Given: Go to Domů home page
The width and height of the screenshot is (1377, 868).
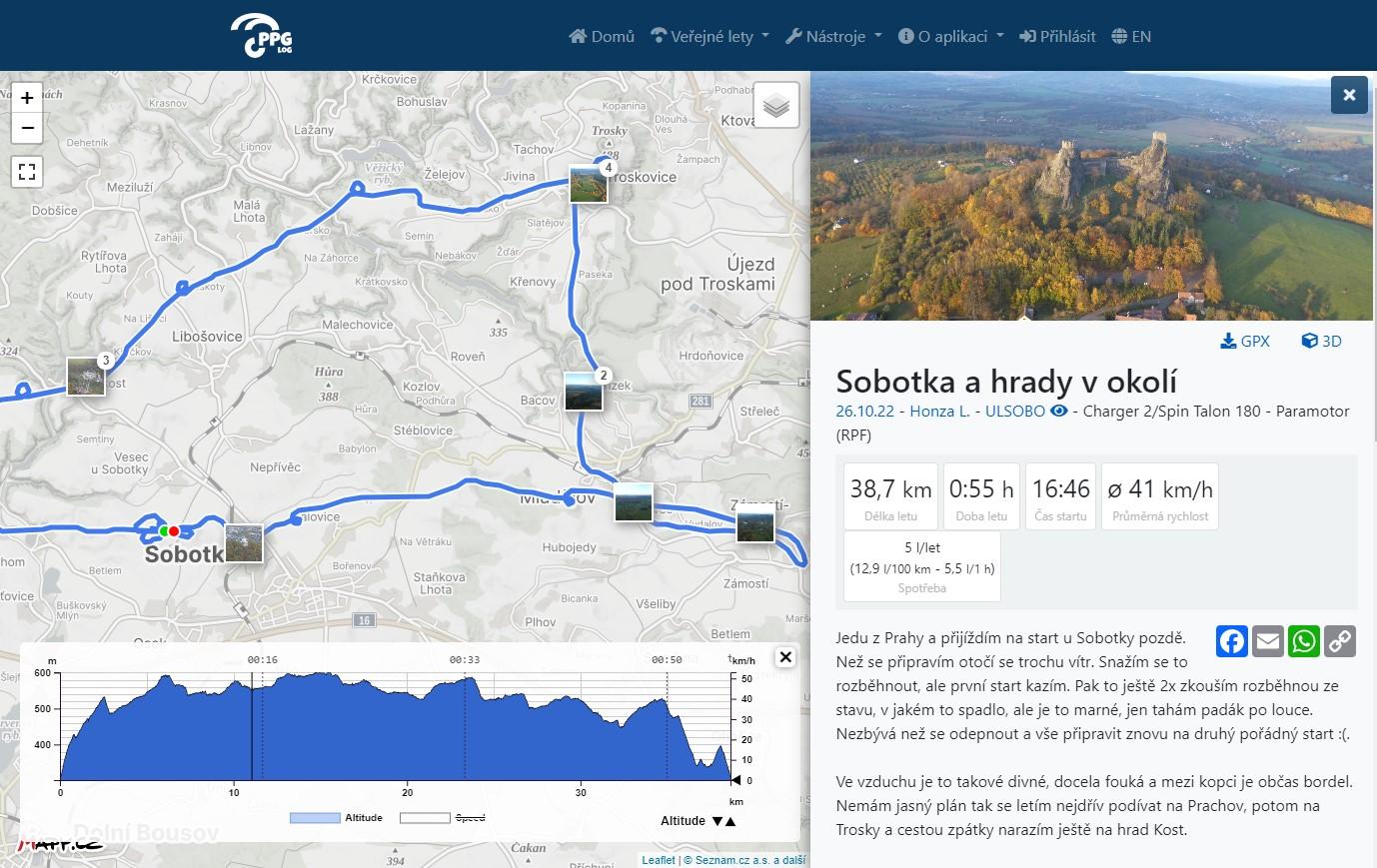Looking at the screenshot, I should point(602,36).
